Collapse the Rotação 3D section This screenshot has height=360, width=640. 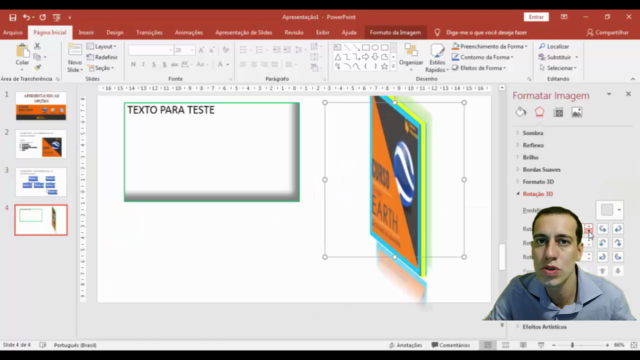538,194
